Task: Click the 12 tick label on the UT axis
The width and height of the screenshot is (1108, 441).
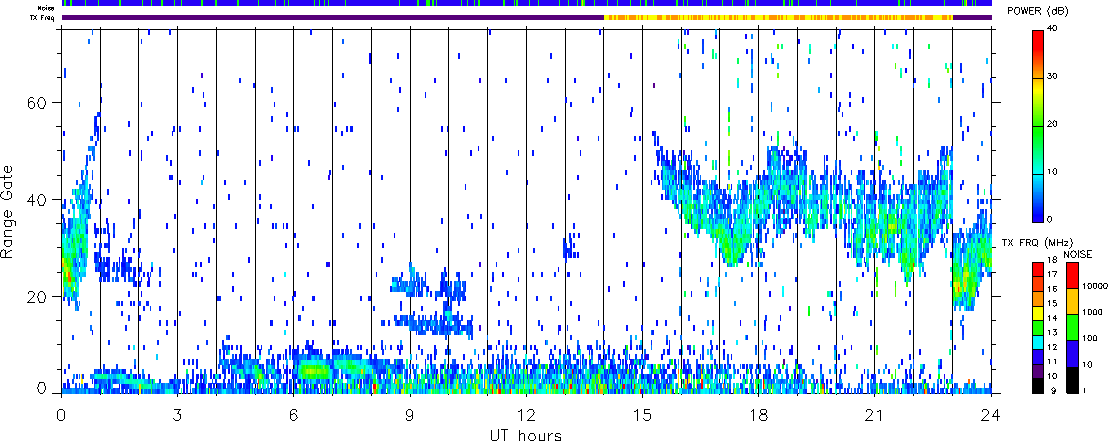Action: coord(526,414)
